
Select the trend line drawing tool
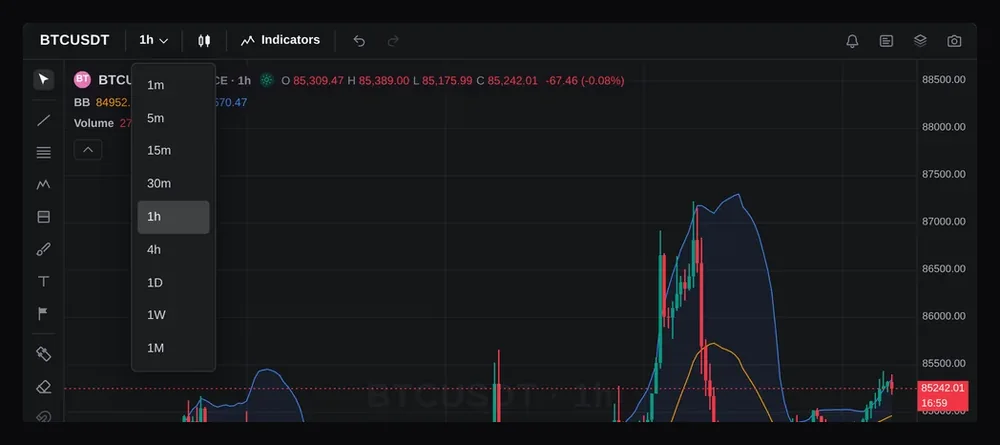click(x=43, y=120)
